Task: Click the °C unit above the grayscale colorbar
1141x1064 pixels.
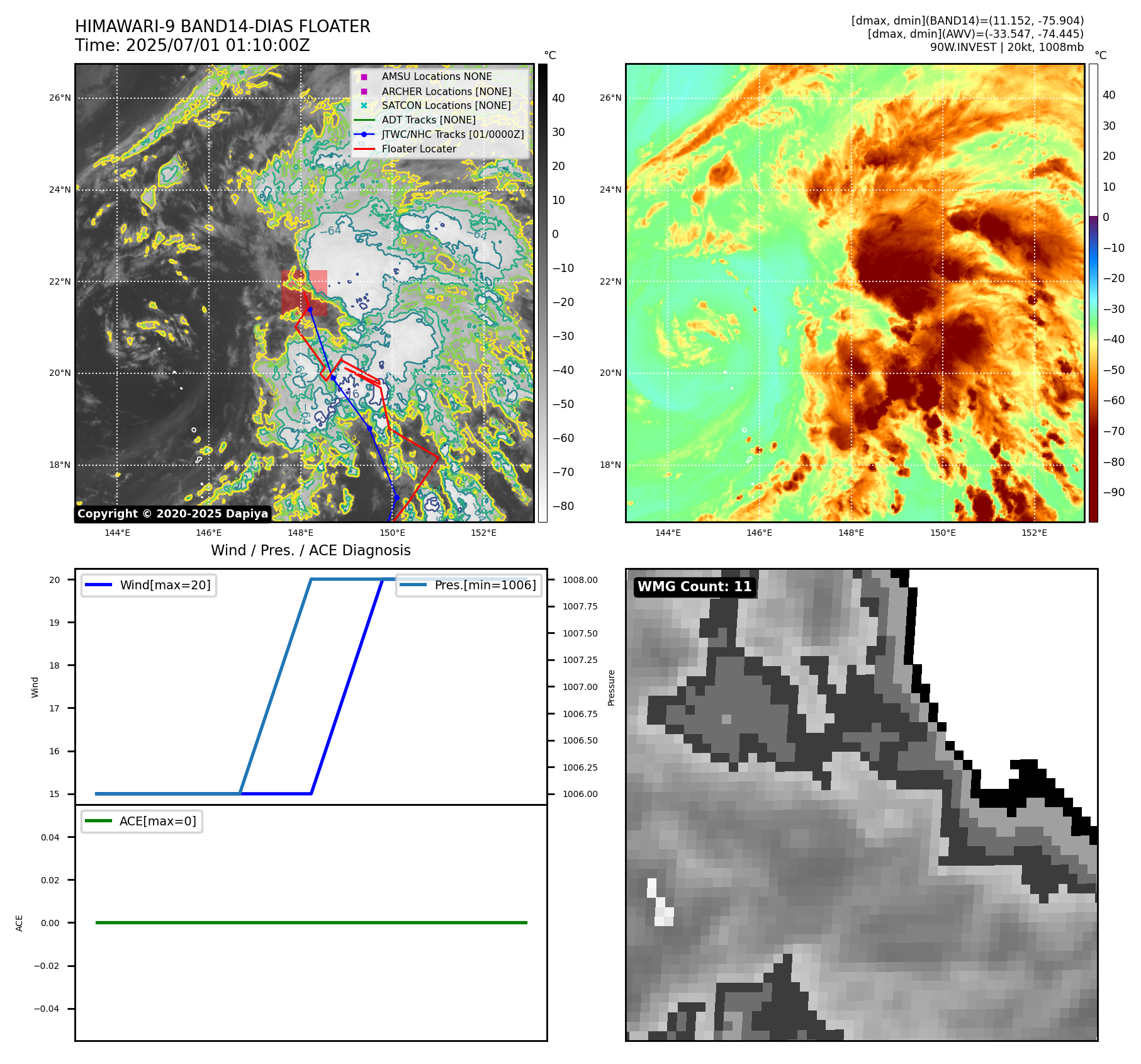Action: pyautogui.click(x=550, y=55)
